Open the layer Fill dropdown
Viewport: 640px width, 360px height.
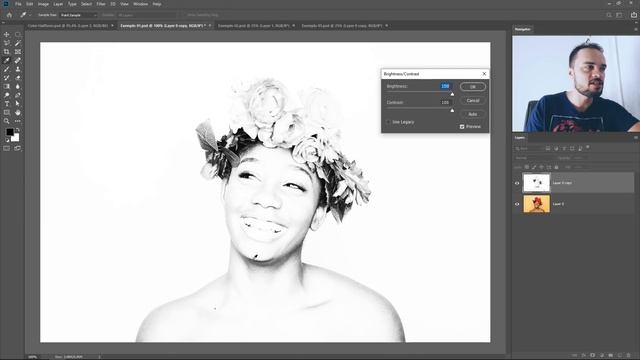[579, 167]
